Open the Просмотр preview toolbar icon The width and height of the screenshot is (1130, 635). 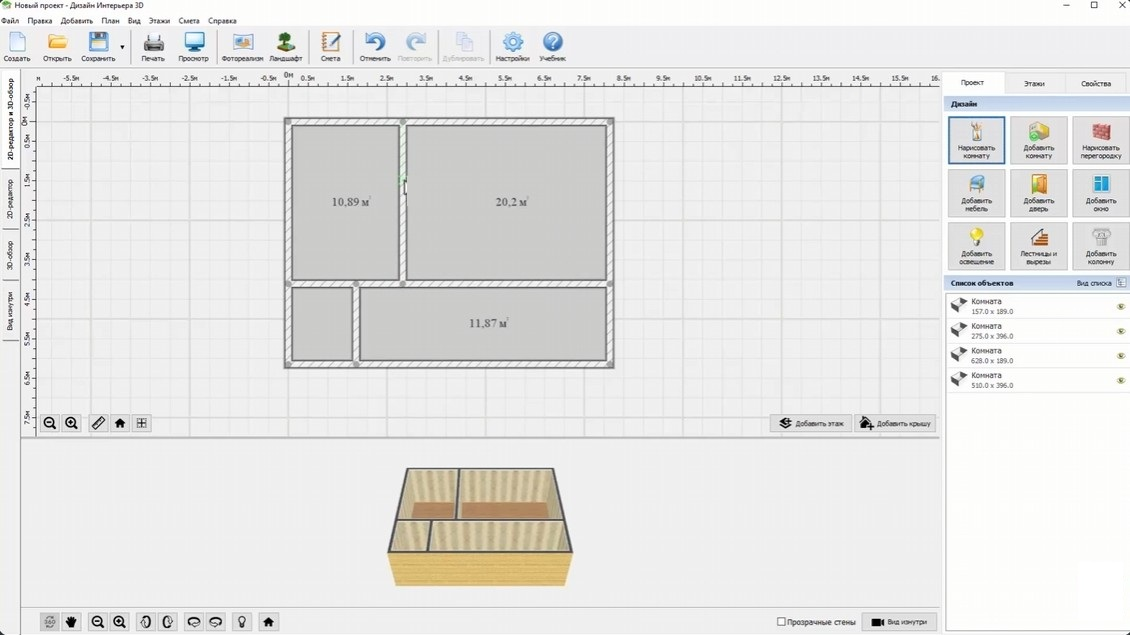[193, 47]
